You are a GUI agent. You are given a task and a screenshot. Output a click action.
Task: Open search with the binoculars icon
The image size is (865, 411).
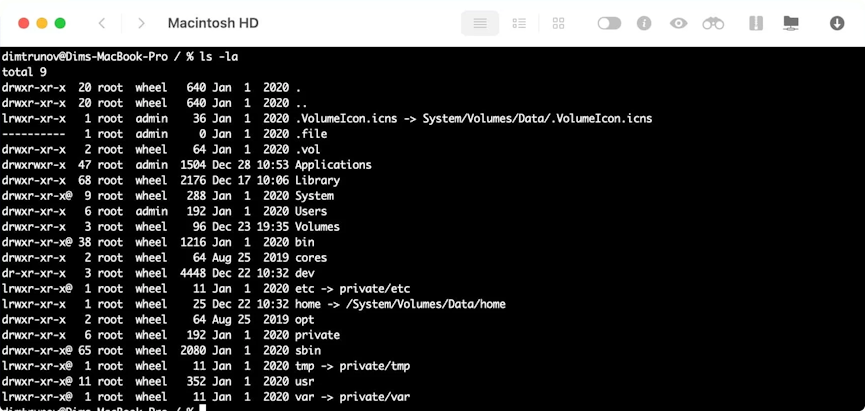coord(713,23)
